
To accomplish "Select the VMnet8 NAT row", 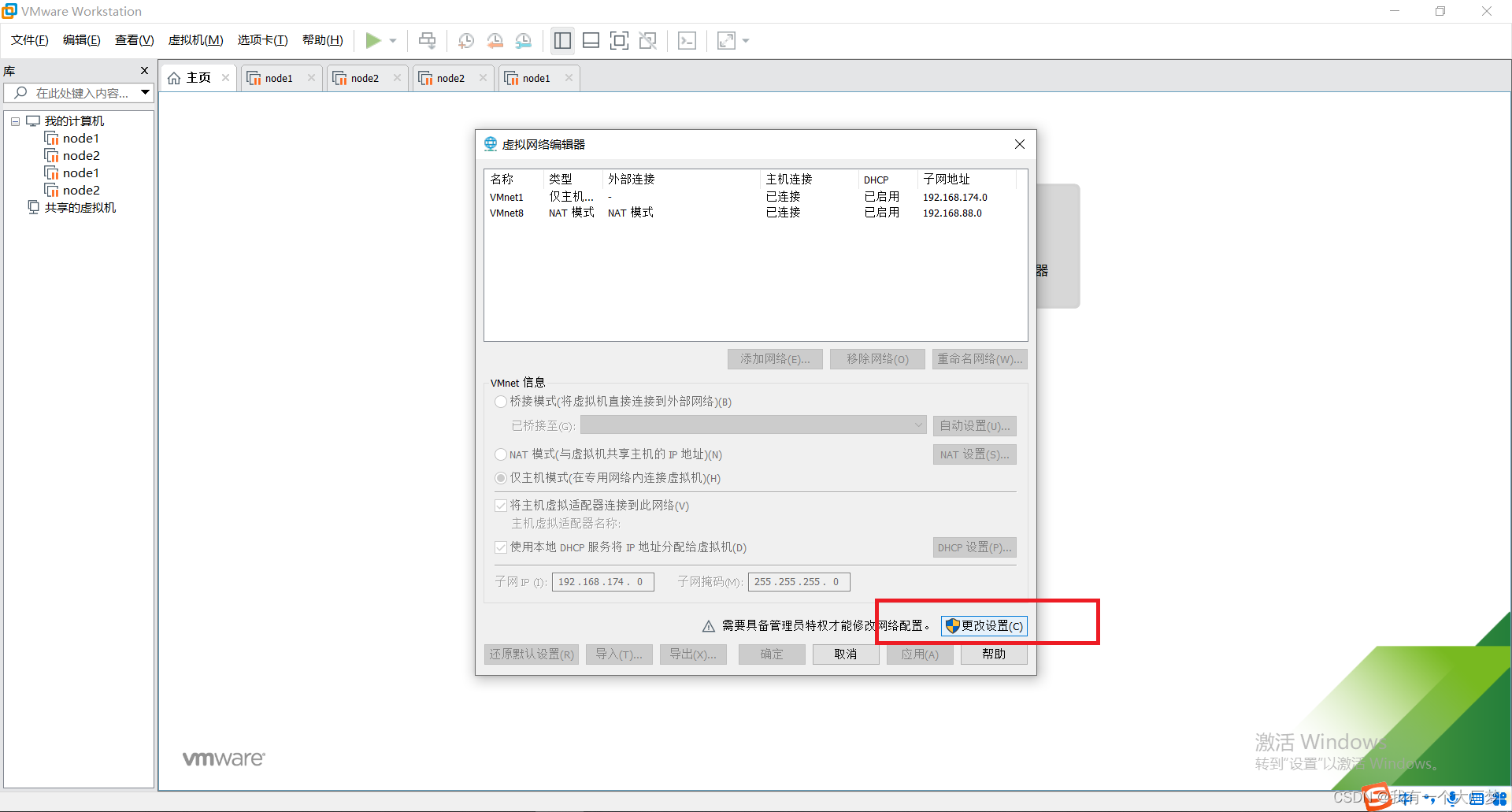I will tap(754, 213).
